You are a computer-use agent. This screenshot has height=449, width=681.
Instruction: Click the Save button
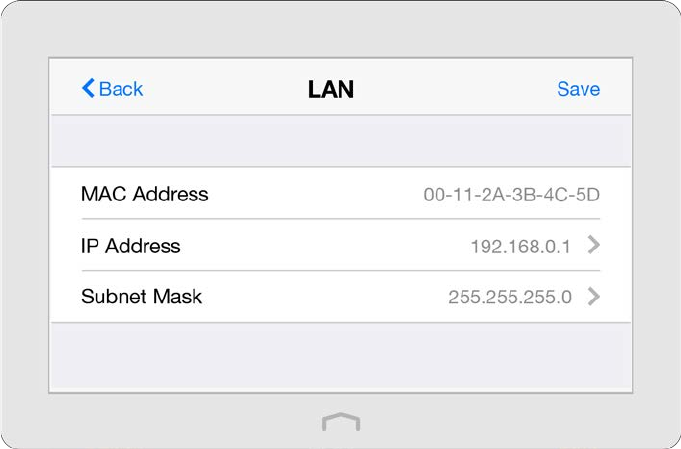(x=578, y=89)
